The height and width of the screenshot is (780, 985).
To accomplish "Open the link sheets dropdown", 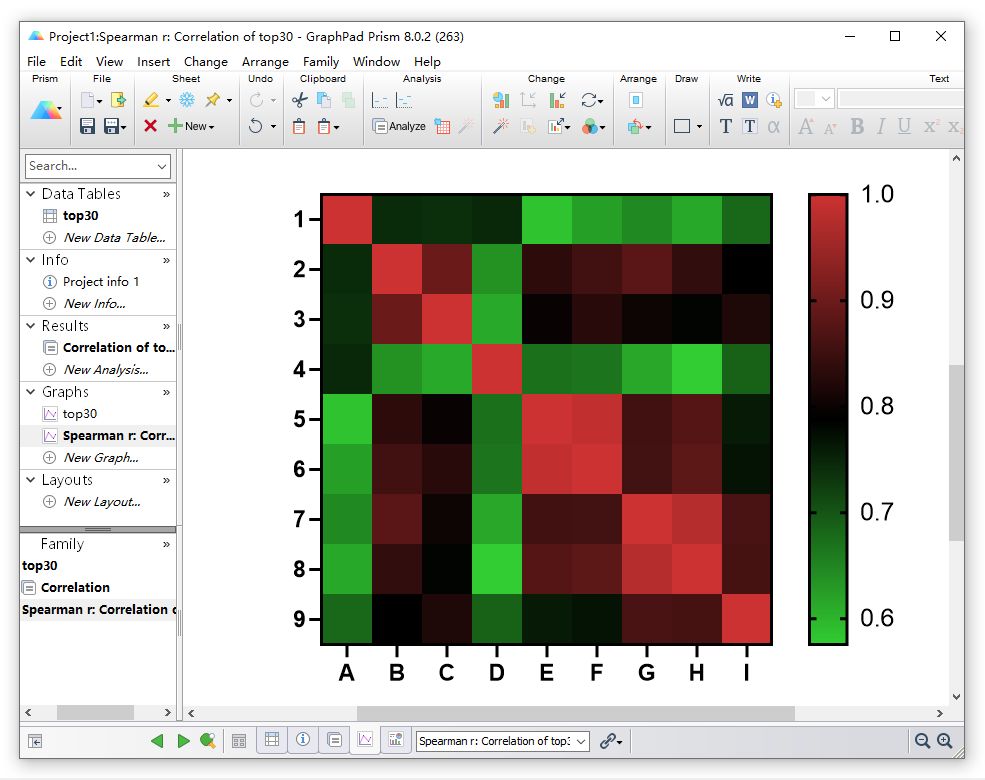I will pyautogui.click(x=611, y=741).
